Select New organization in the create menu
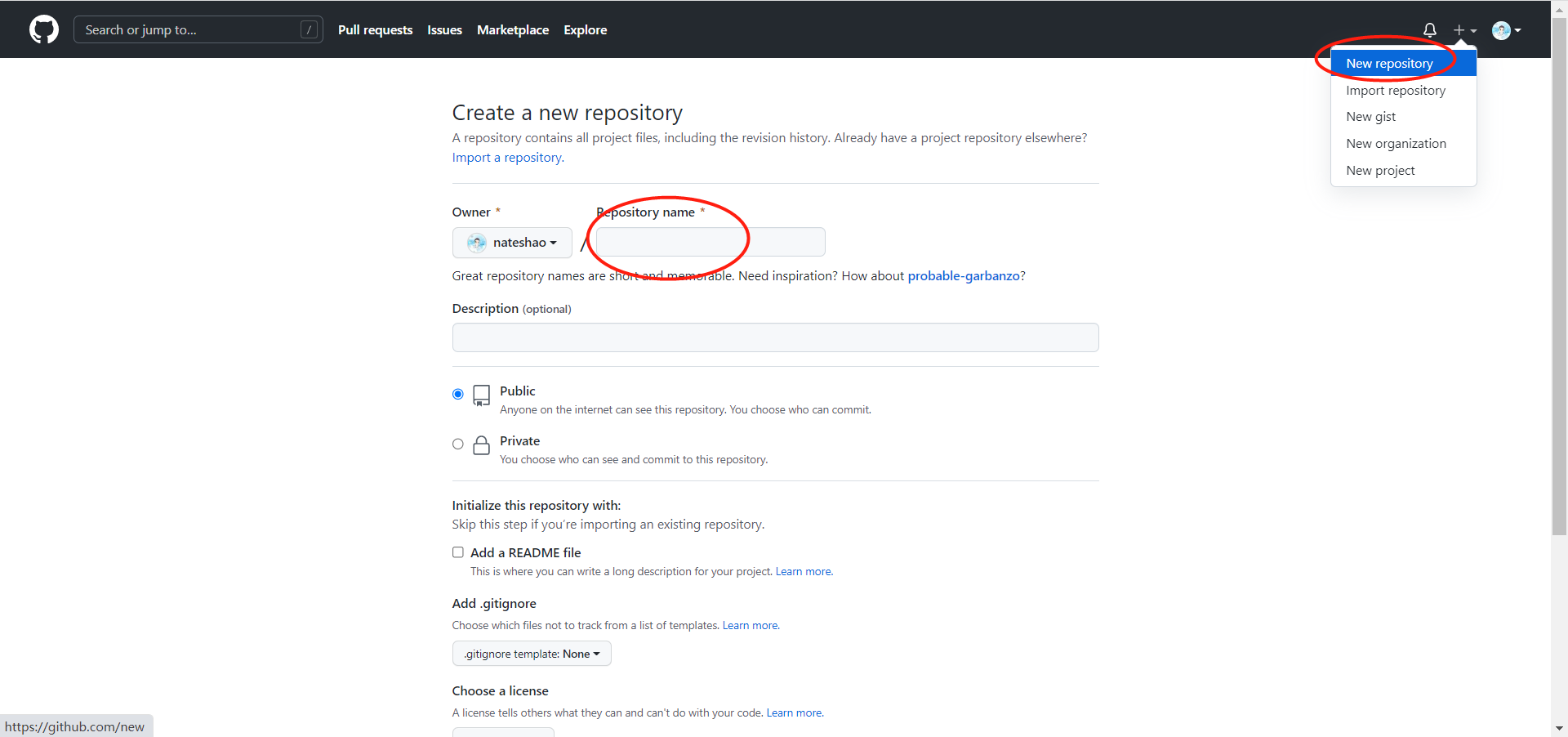1568x737 pixels. coord(1396,144)
